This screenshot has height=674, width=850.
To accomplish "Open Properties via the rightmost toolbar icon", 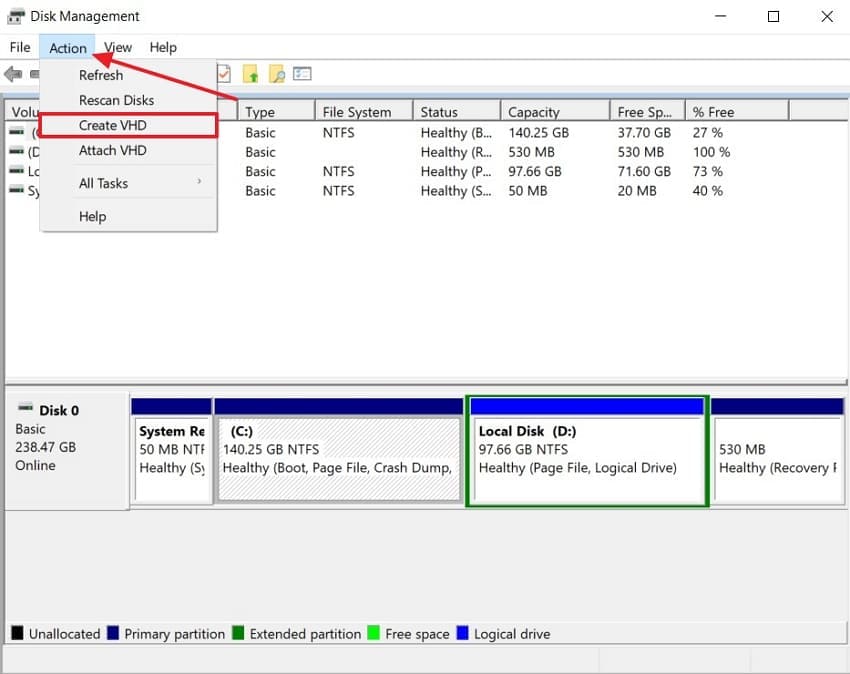I will coord(302,73).
